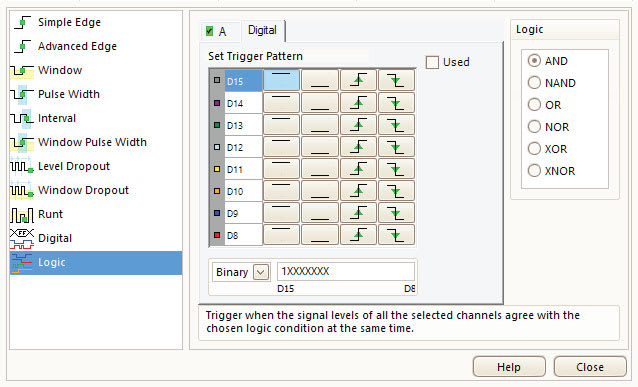Select the XOR logic option

click(x=534, y=149)
